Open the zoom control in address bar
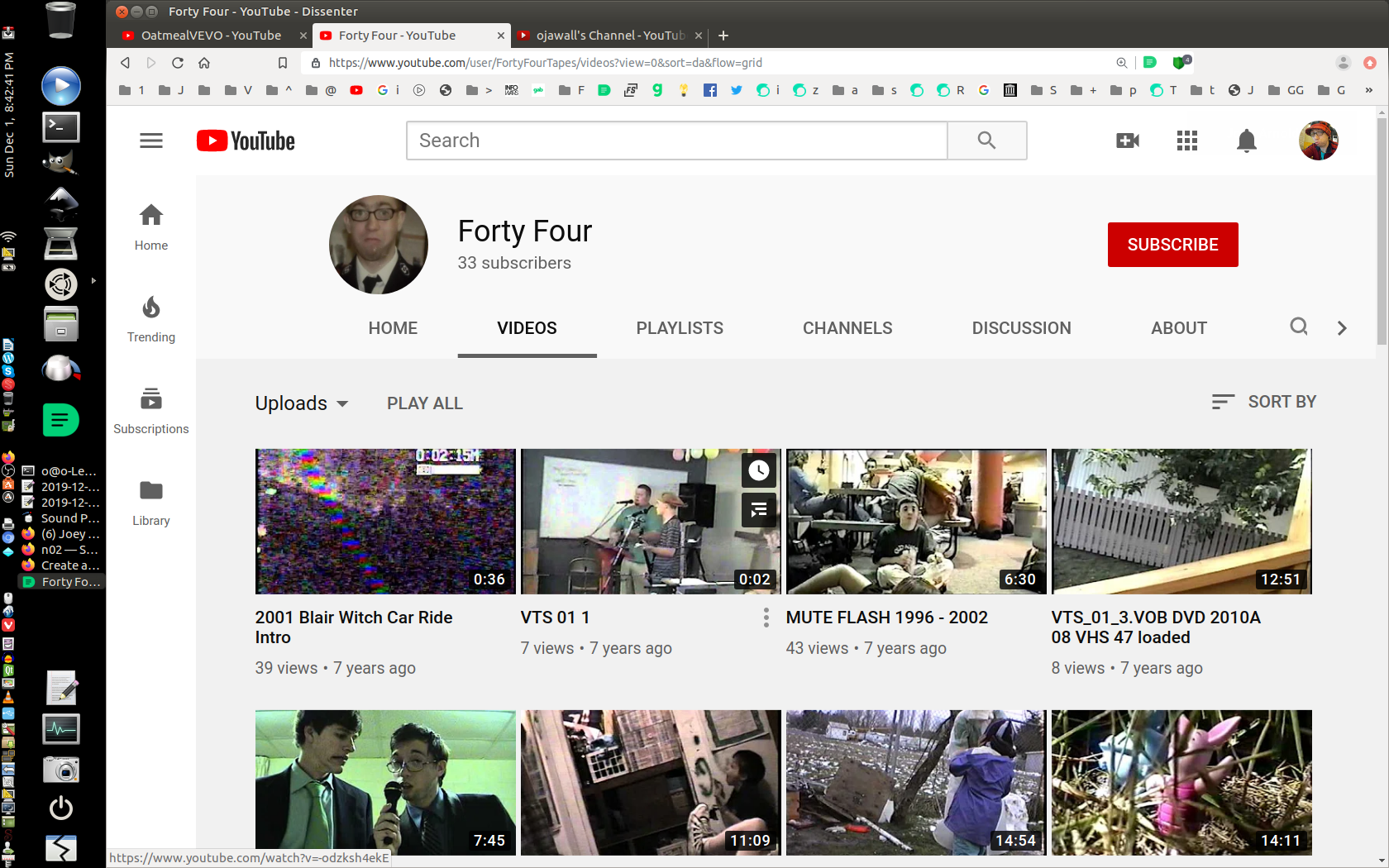The width and height of the screenshot is (1389, 868). click(x=1121, y=63)
